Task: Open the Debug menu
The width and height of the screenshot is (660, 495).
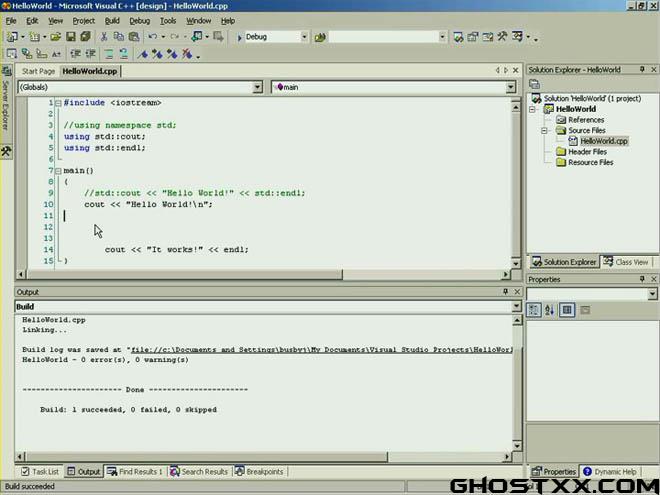Action: point(139,21)
